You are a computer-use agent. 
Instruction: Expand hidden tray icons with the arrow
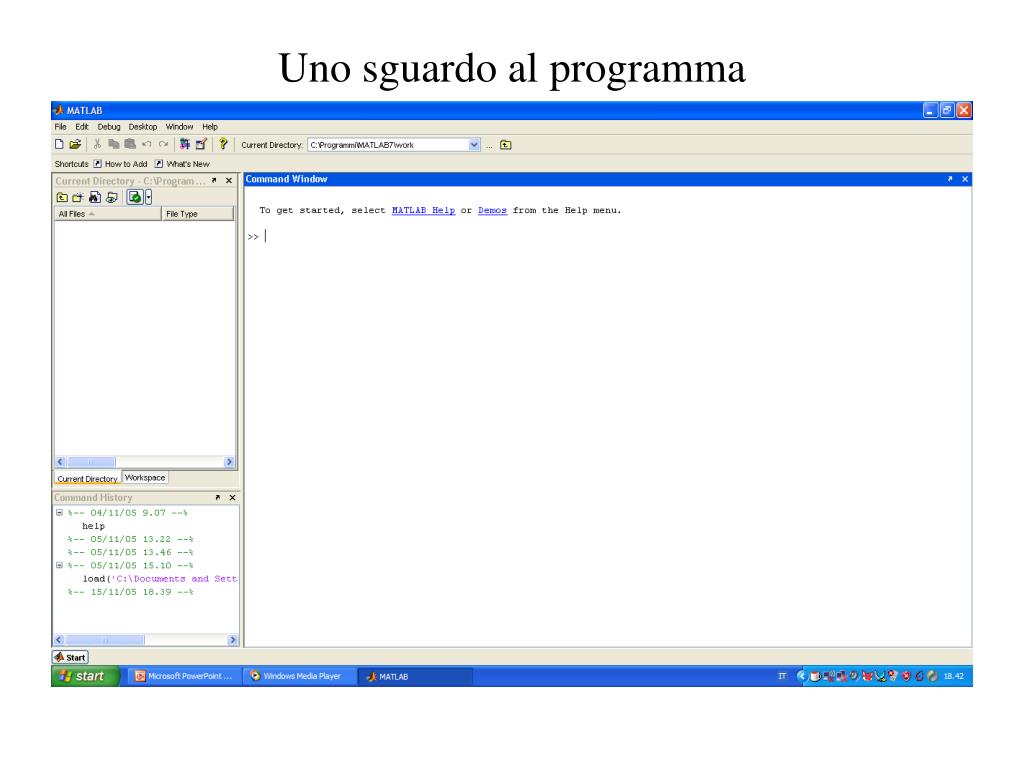pos(801,677)
